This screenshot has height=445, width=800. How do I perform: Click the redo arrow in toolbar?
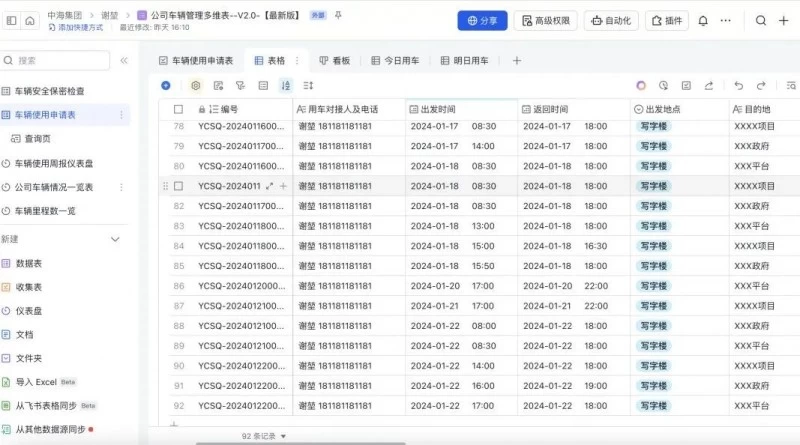pos(763,86)
